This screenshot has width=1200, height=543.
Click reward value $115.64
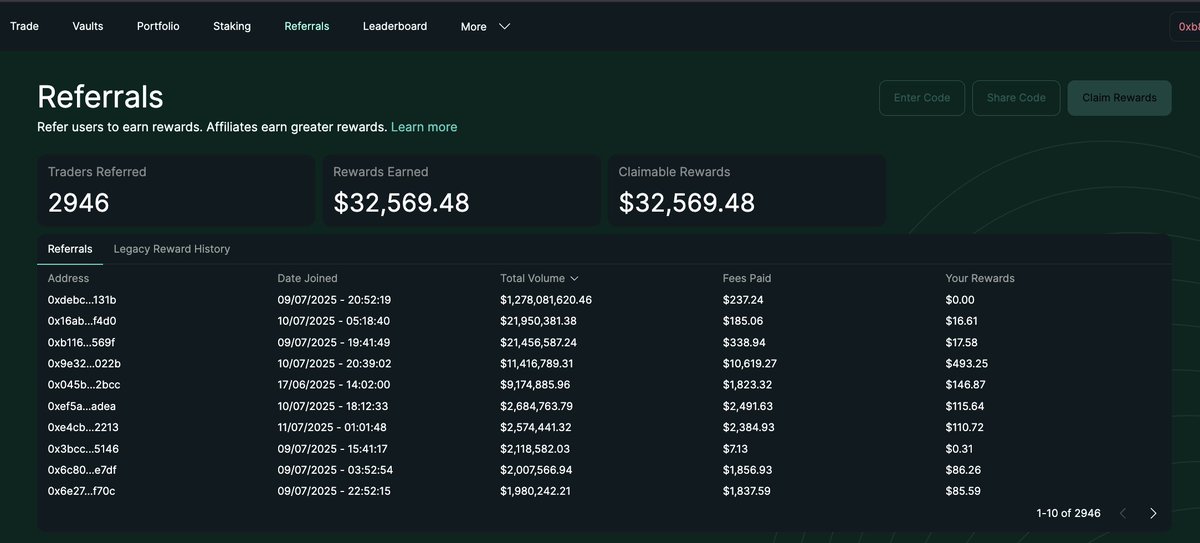coord(965,406)
